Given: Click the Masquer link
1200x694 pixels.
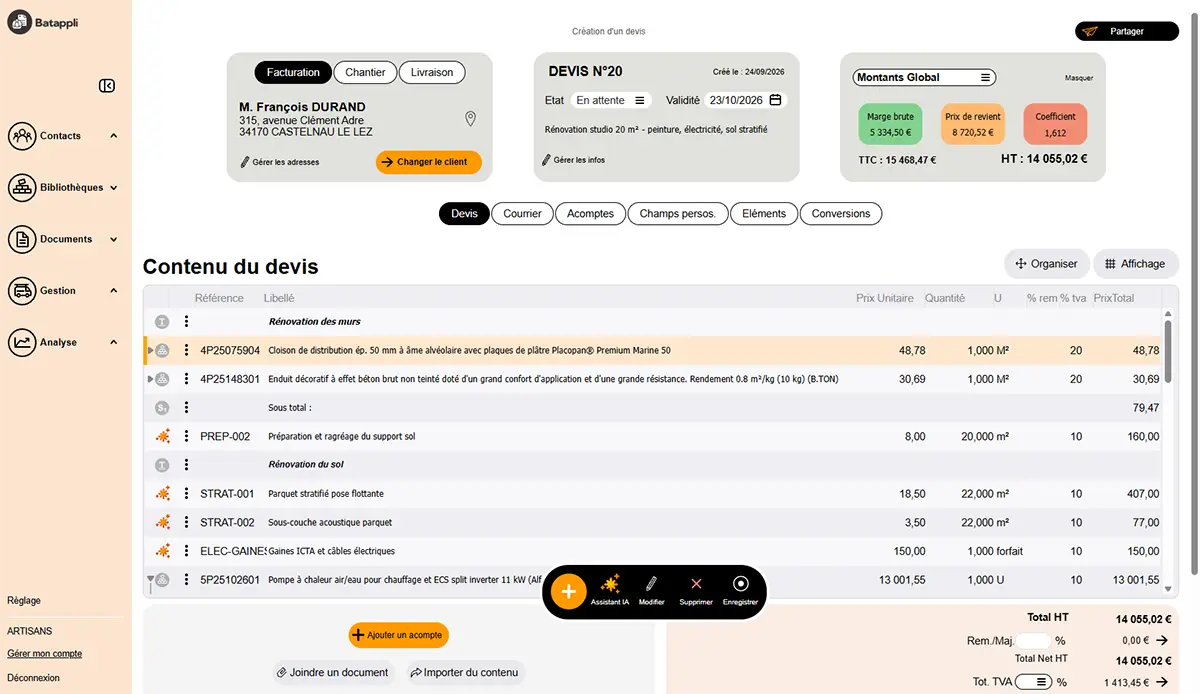Looking at the screenshot, I should coord(1078,78).
